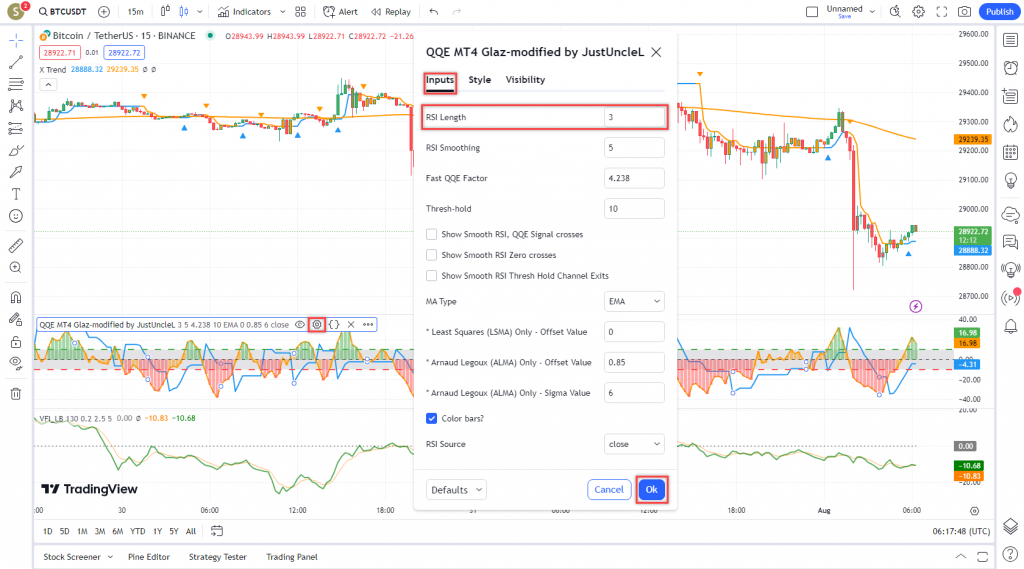The width and height of the screenshot is (1024, 569).
Task: Expand the Stock Screener dropdown
Action: coord(110,557)
